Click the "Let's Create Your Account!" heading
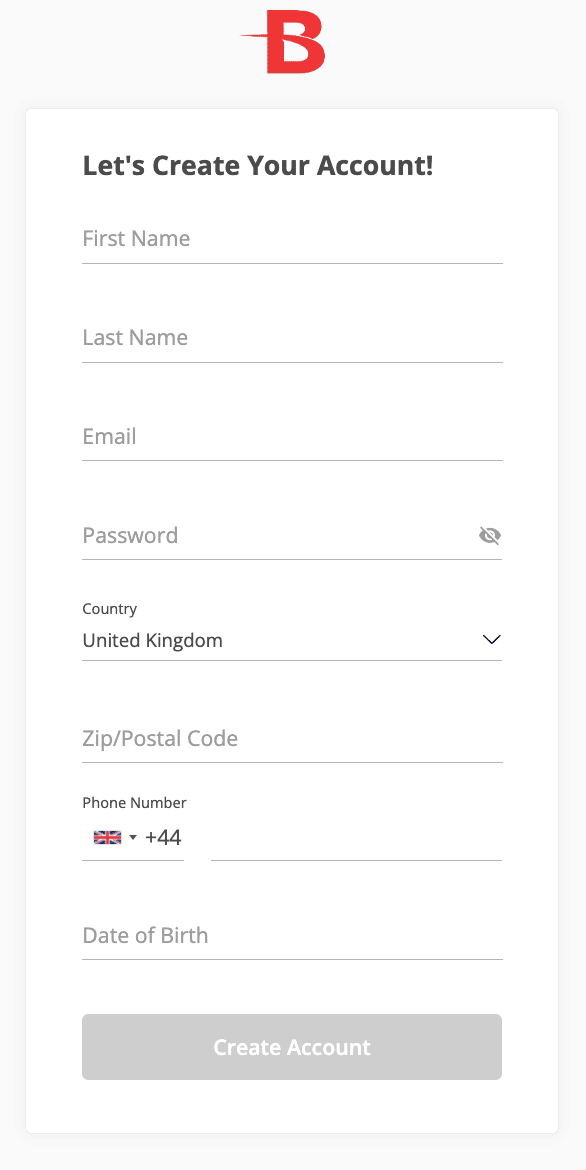Viewport: 586px width, 1170px height. 258,166
